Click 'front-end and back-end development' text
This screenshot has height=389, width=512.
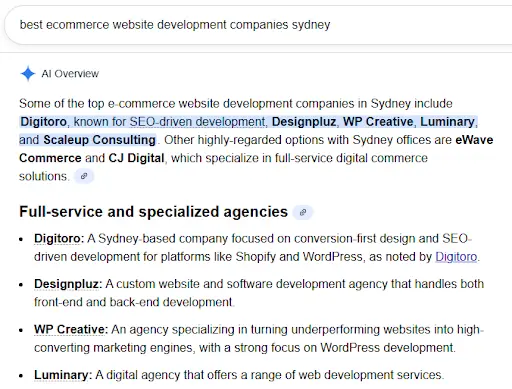click(133, 302)
